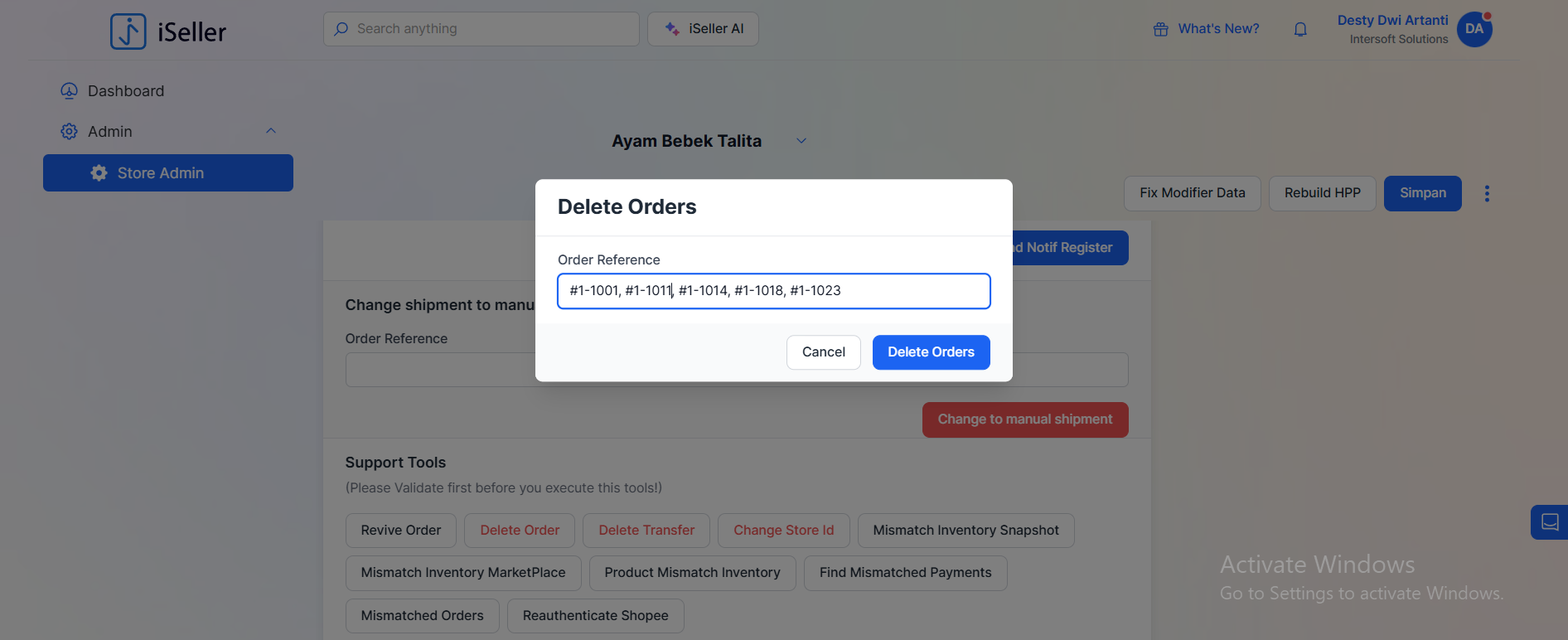Click the Dashboard sidebar icon
Viewport: 1568px width, 640px height.
tap(69, 91)
